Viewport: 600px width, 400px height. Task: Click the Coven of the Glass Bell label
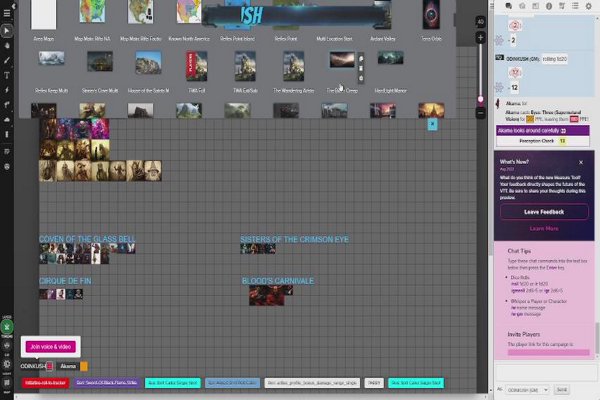pos(87,239)
